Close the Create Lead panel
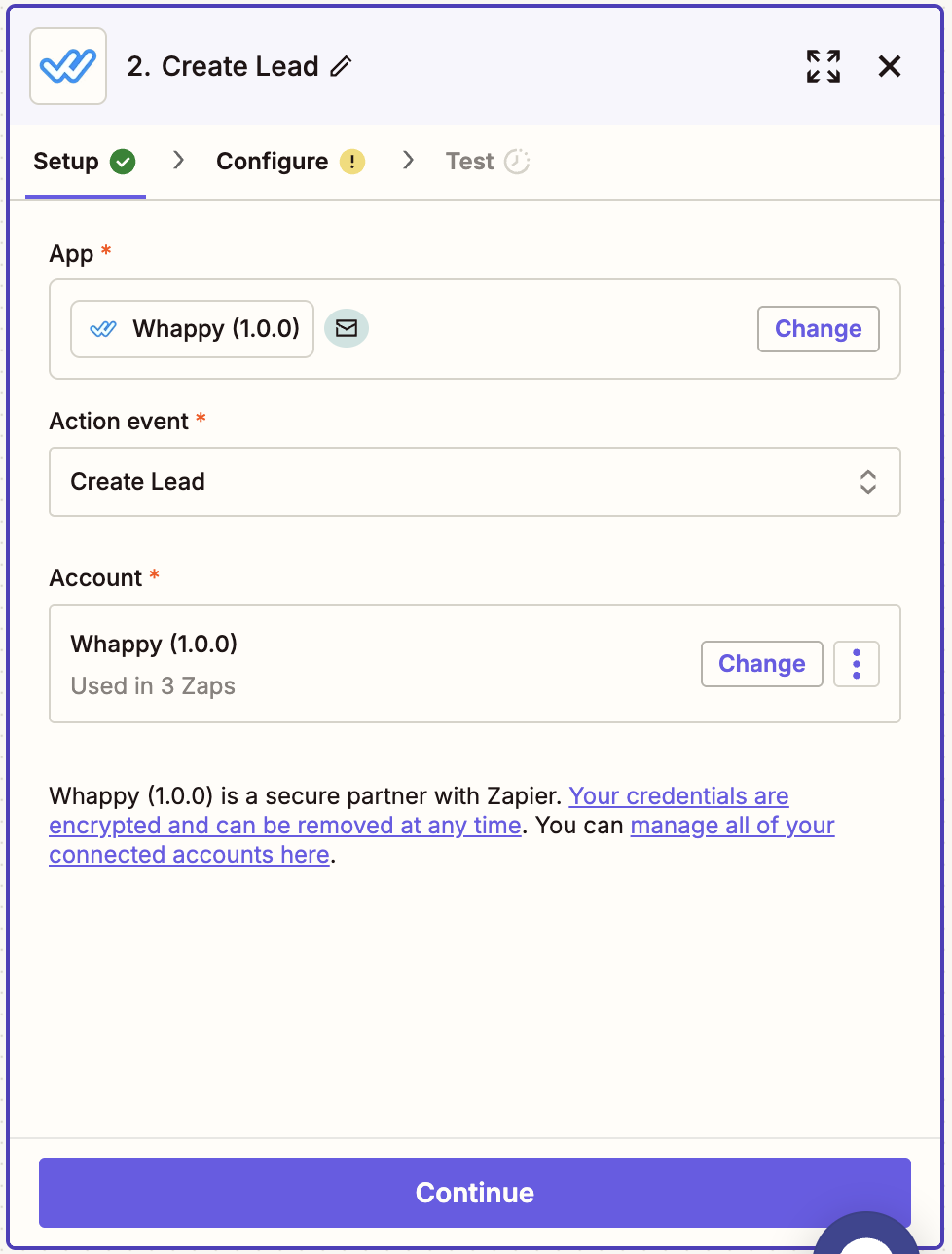This screenshot has width=952, height=1254. point(890,66)
